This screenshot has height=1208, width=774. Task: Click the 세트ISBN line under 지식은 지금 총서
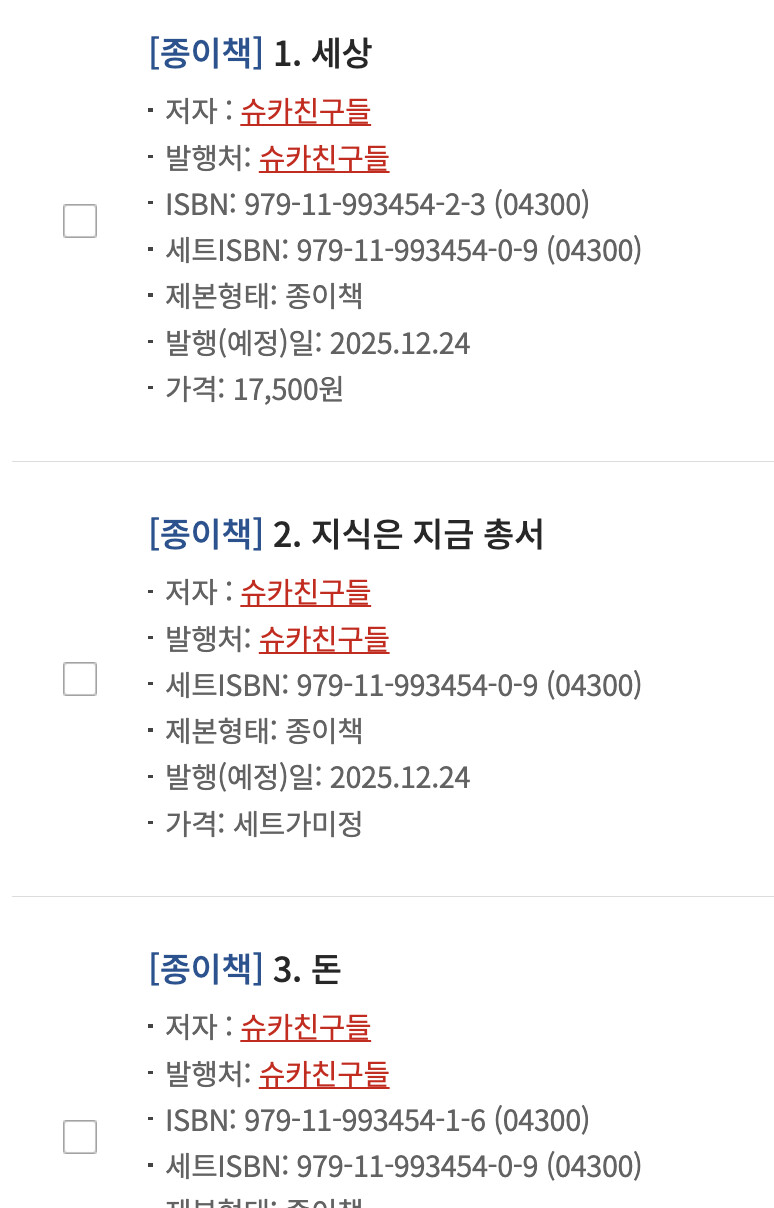[403, 685]
